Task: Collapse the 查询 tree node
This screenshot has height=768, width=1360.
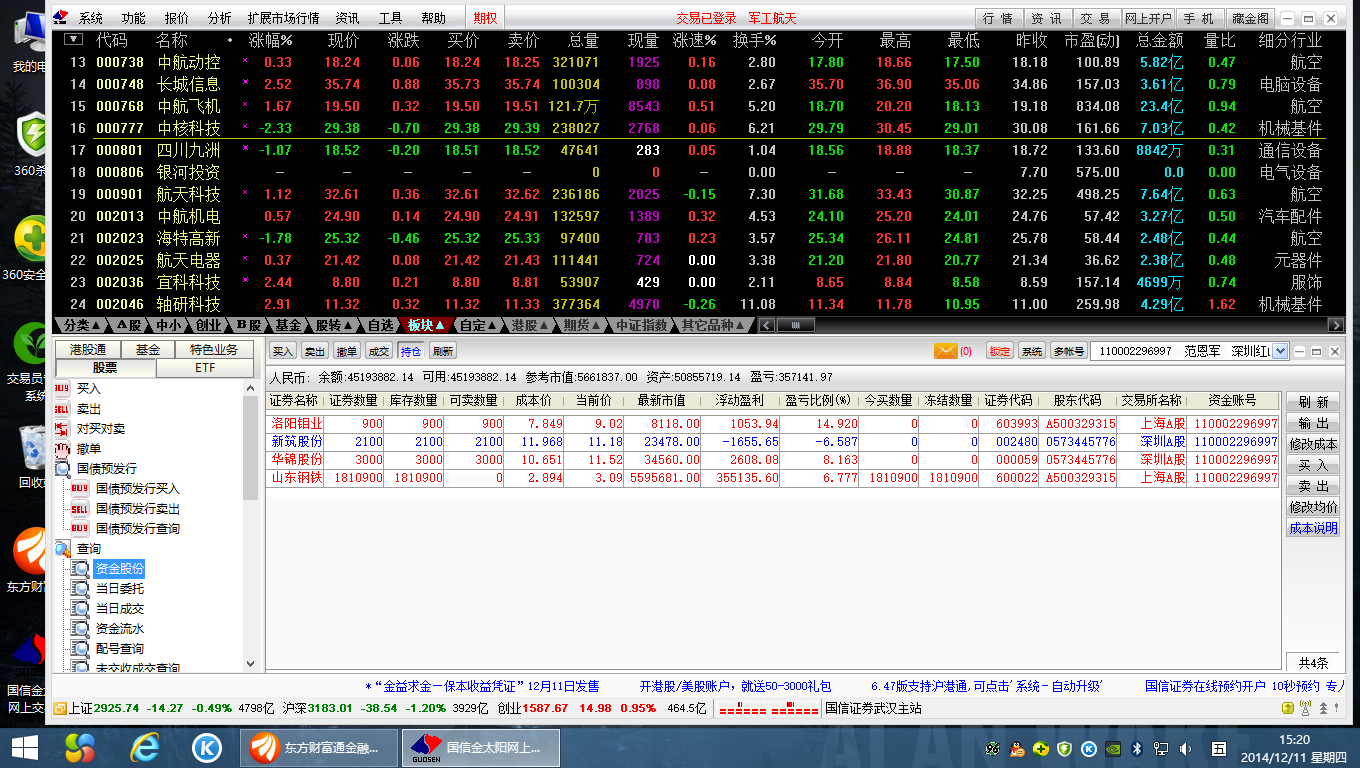Action: click(x=62, y=549)
